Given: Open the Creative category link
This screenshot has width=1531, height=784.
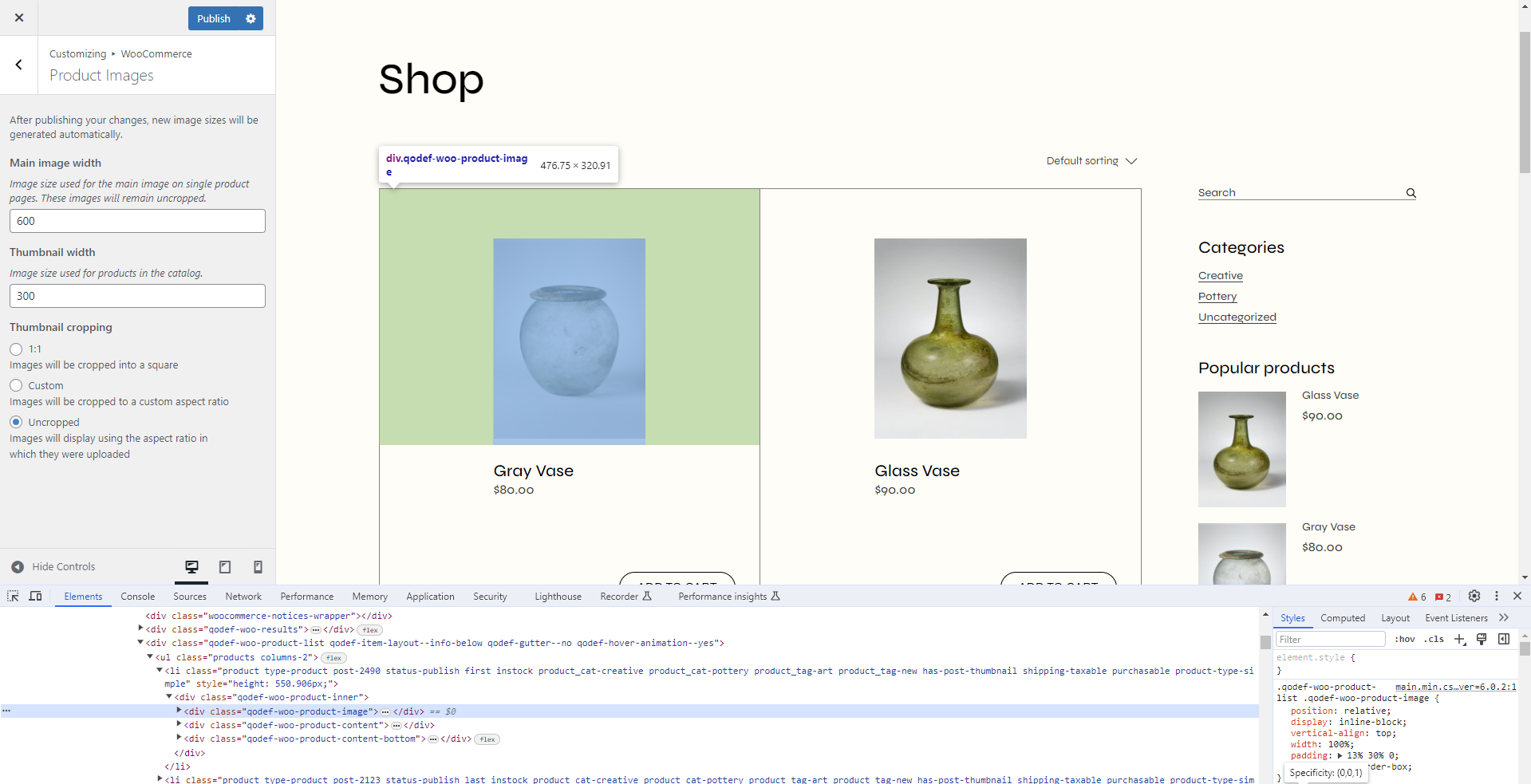Looking at the screenshot, I should 1220,276.
